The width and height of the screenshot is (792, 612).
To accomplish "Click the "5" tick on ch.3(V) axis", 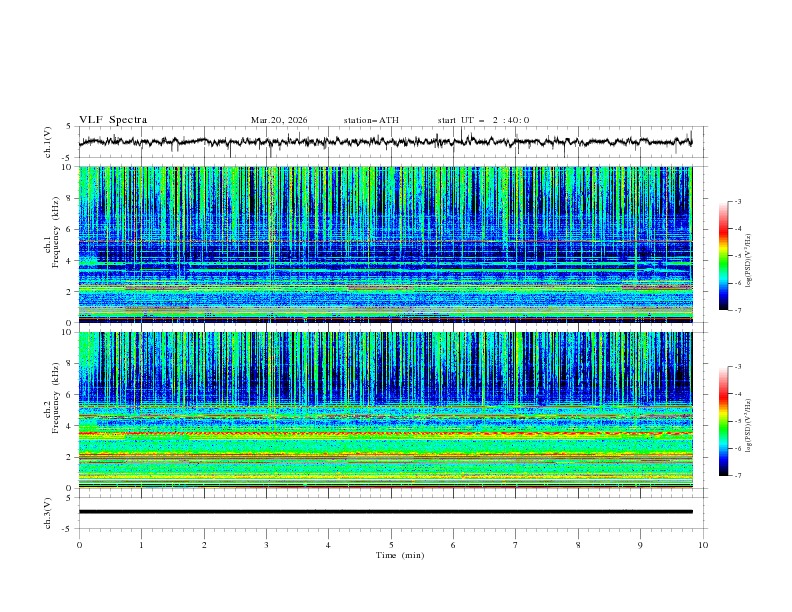I will pos(69,498).
